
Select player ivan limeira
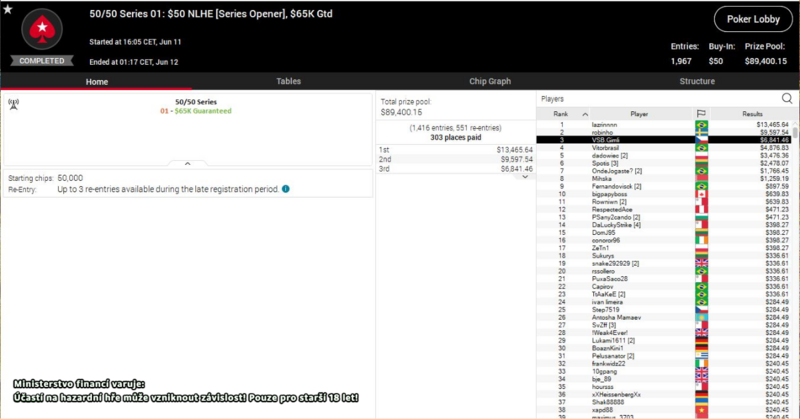pyautogui.click(x=607, y=302)
